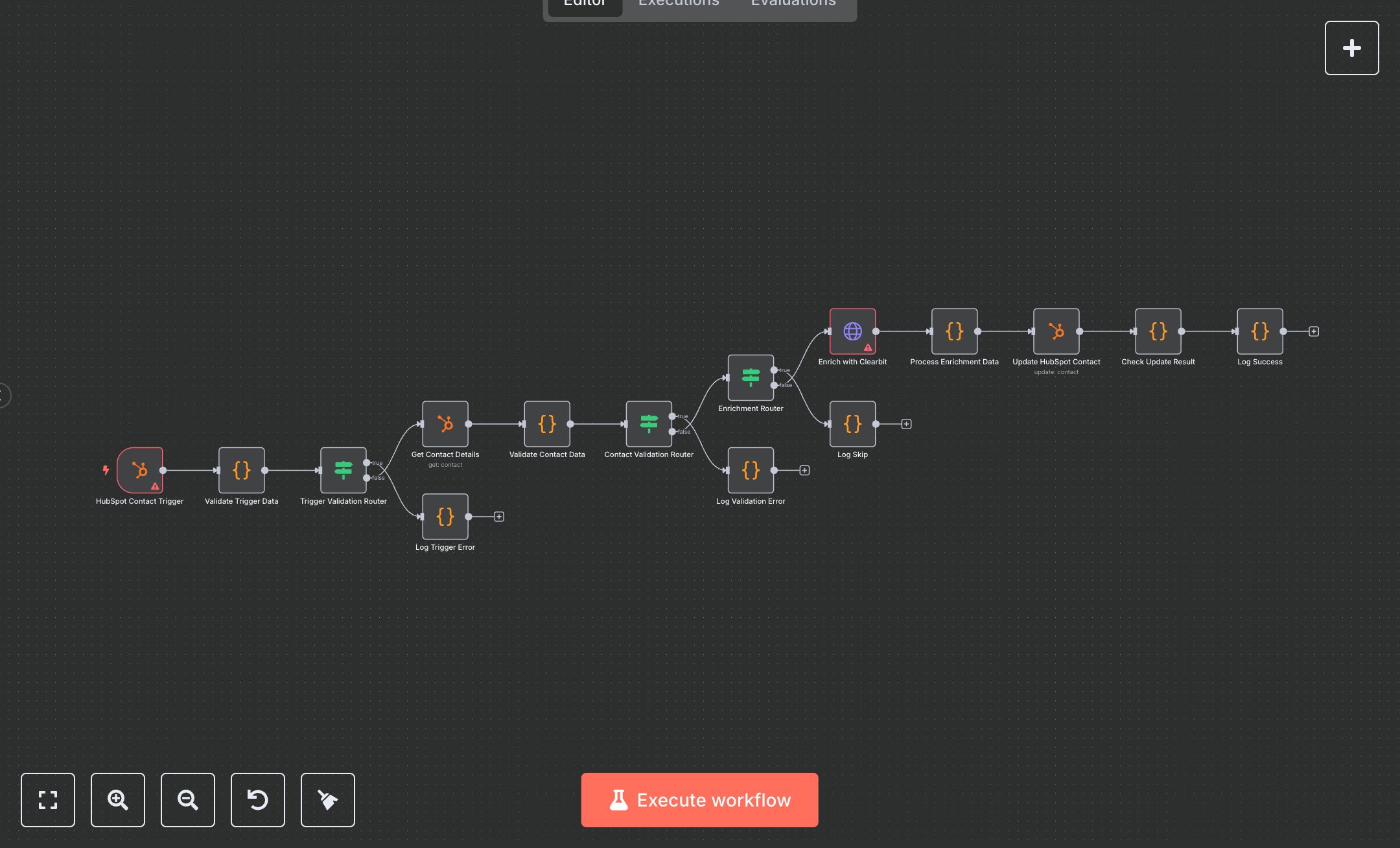Image resolution: width=1400 pixels, height=848 pixels.
Task: Open the Log Success node
Action: point(1259,331)
